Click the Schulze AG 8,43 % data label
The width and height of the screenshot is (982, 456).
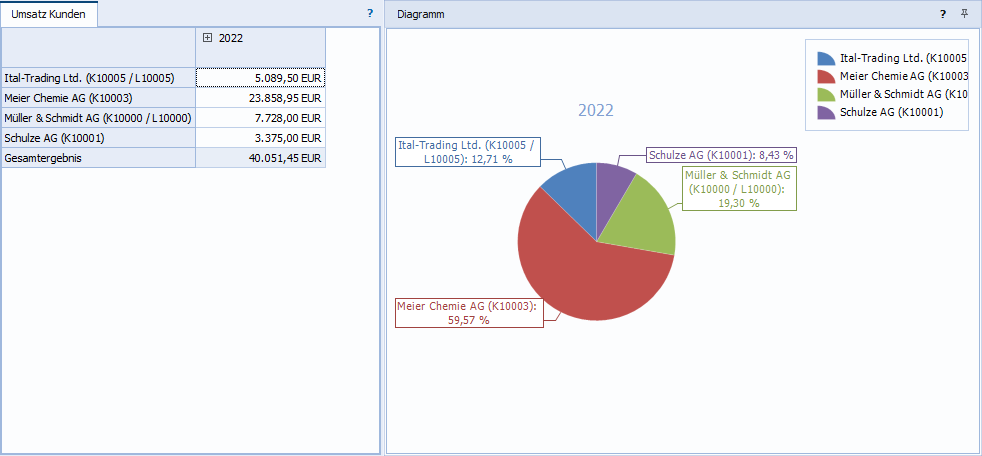pos(721,155)
